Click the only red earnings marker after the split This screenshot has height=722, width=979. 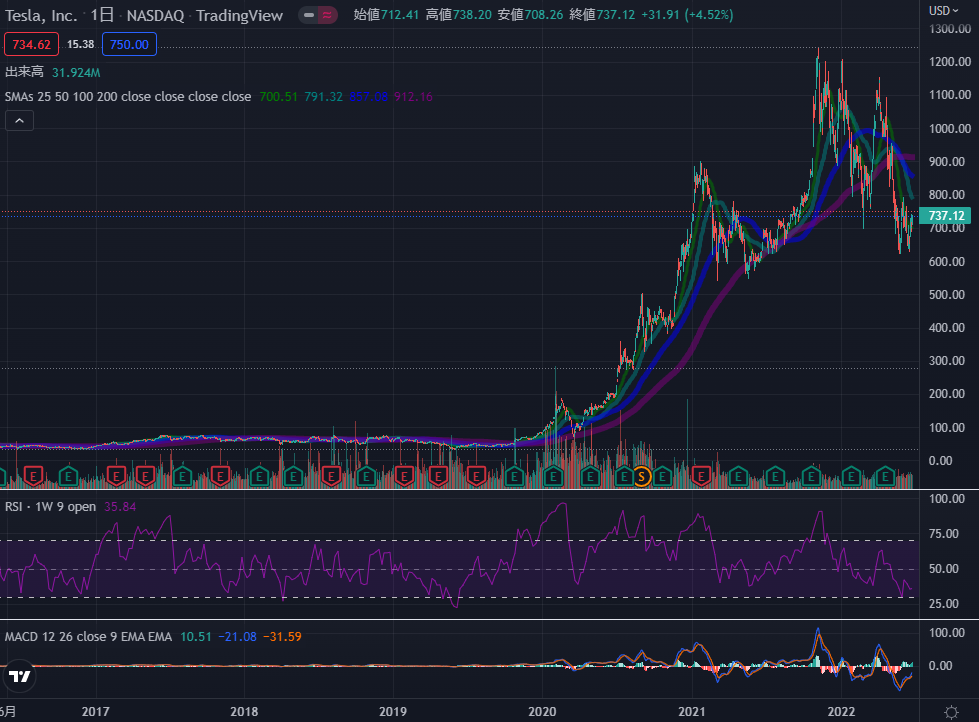(701, 477)
